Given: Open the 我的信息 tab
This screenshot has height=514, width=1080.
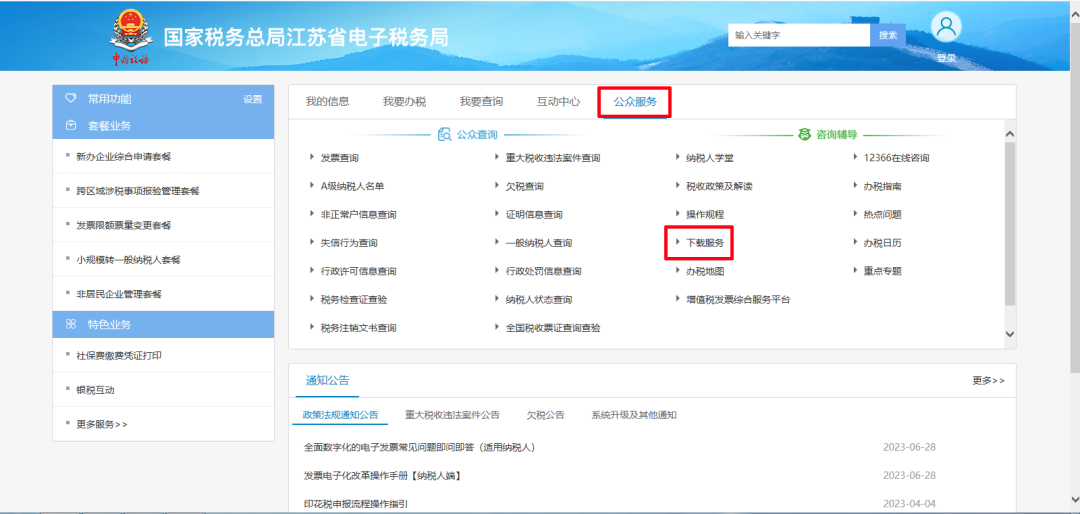Looking at the screenshot, I should (327, 102).
